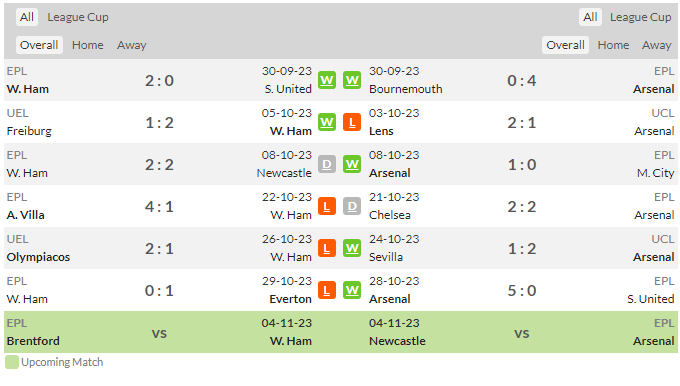Image resolution: width=680 pixels, height=386 pixels.
Task: Click the Upcoming Match green legend swatch
Action: 12,362
